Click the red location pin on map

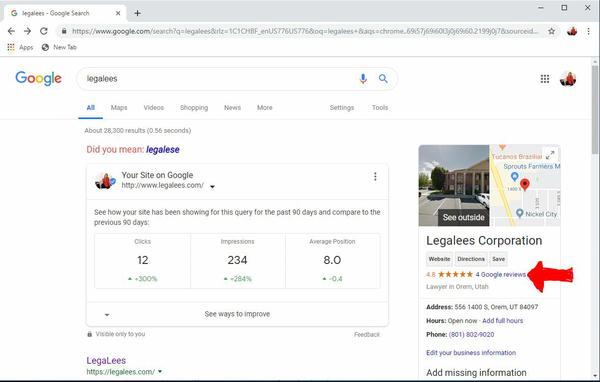click(x=525, y=184)
